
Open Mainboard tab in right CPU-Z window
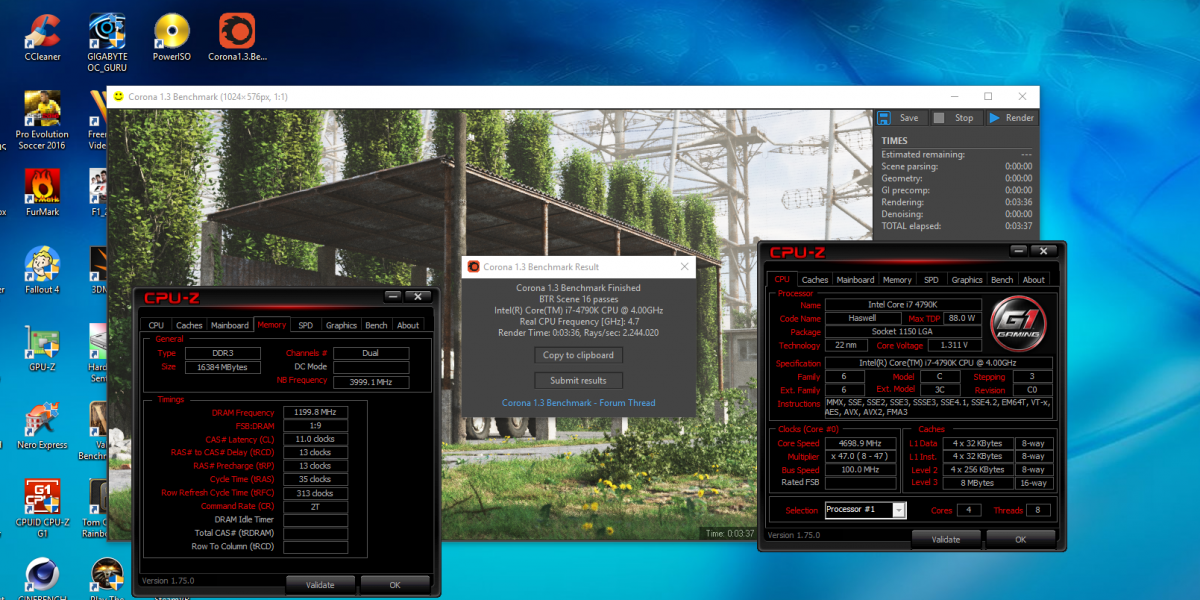tap(855, 280)
